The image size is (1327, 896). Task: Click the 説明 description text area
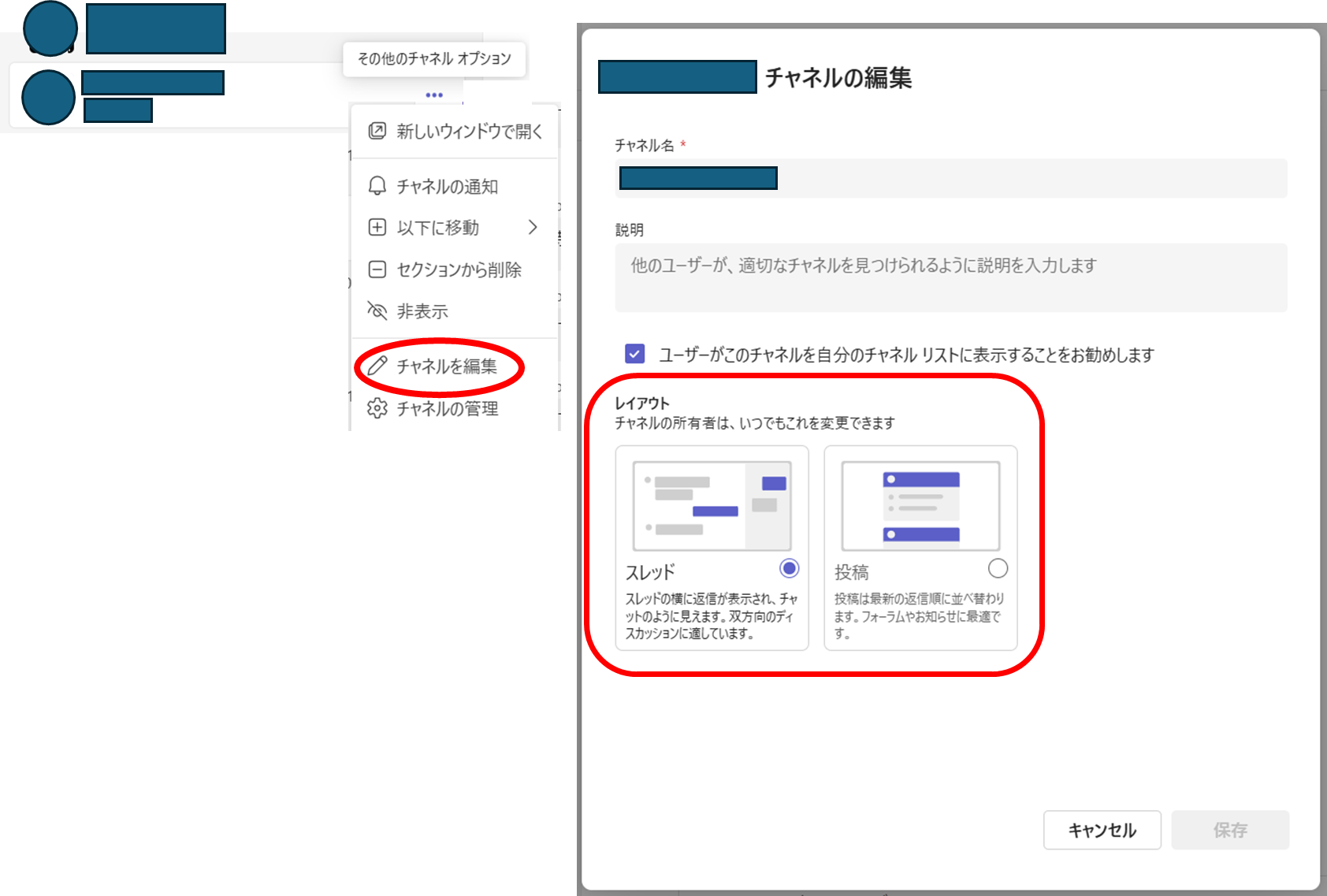951,277
